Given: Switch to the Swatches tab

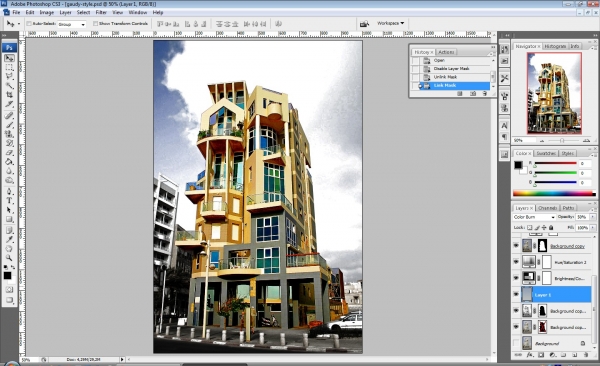Looking at the screenshot, I should 546,153.
